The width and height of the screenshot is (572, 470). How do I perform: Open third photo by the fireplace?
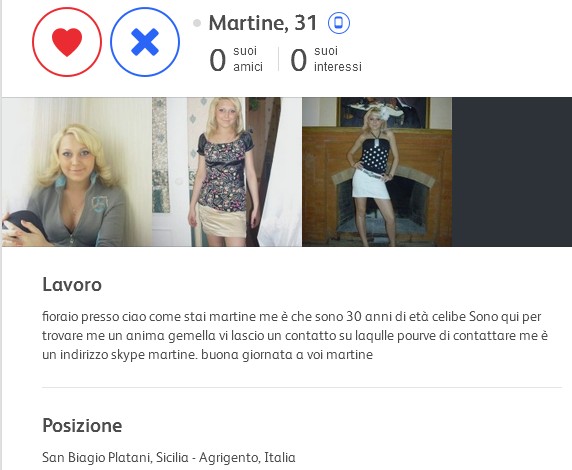[377, 172]
